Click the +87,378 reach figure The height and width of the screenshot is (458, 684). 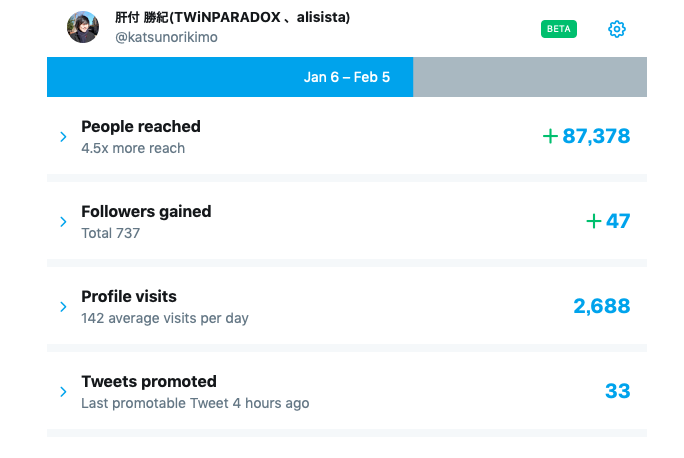(x=587, y=136)
